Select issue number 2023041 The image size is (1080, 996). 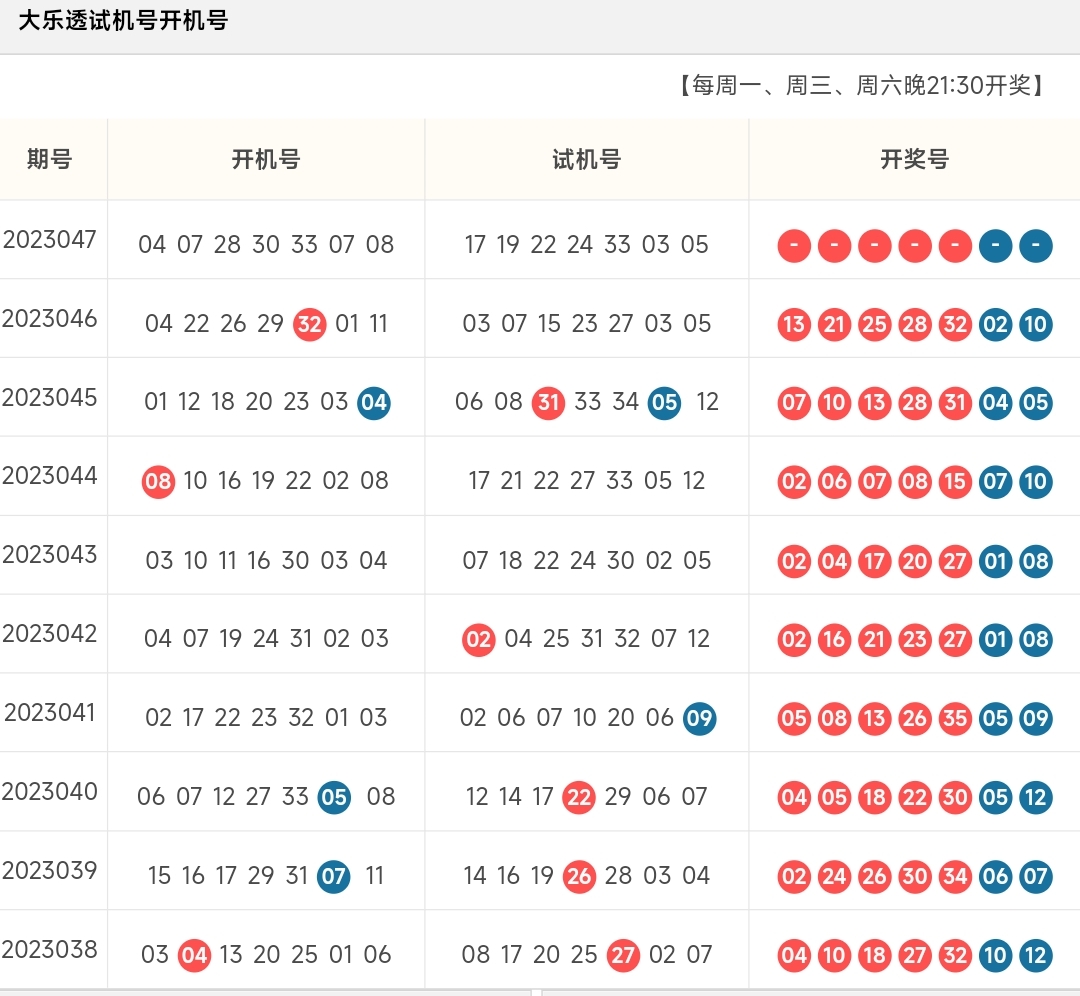50,712
